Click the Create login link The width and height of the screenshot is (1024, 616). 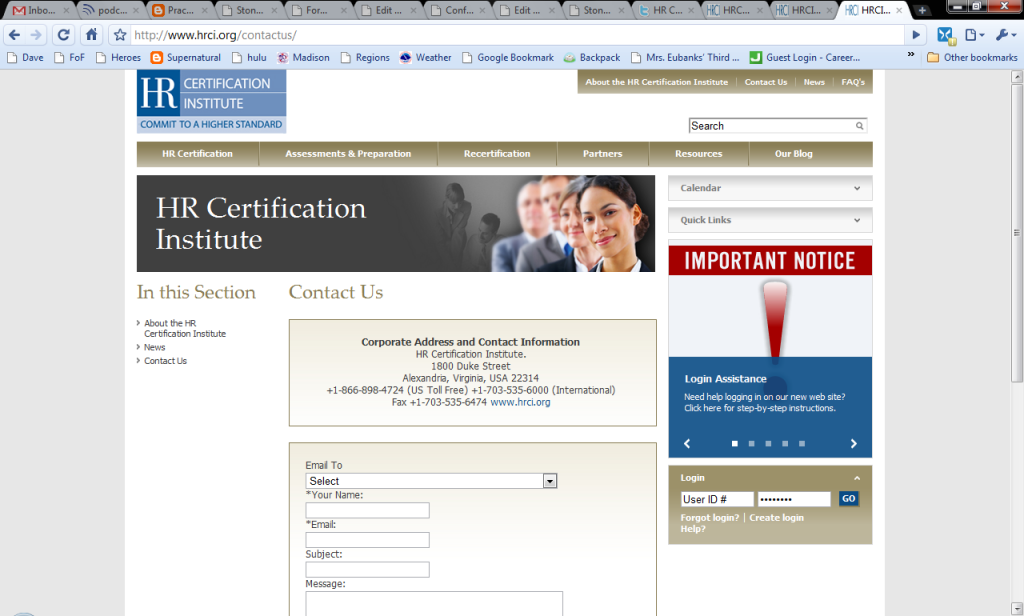pyautogui.click(x=776, y=518)
